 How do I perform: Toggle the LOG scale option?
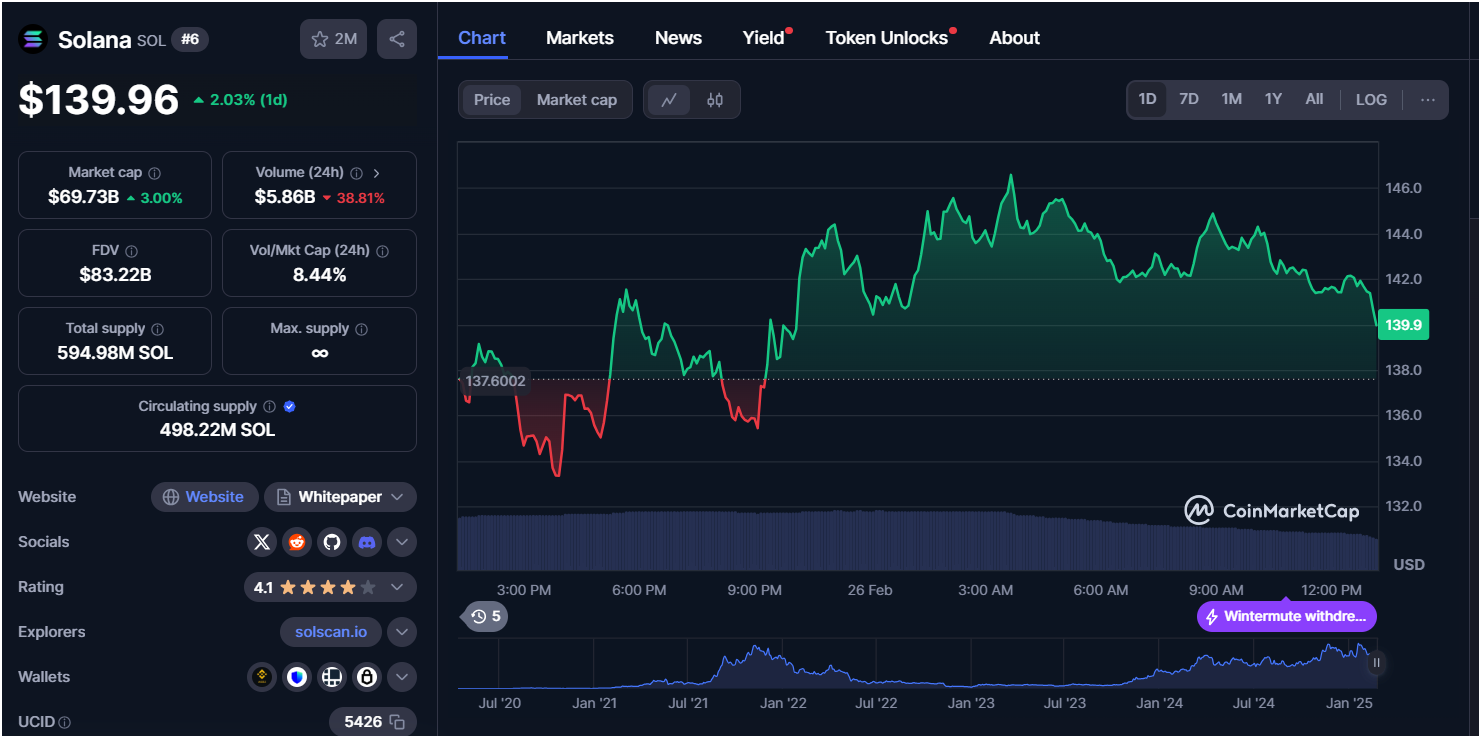pyautogui.click(x=1371, y=100)
